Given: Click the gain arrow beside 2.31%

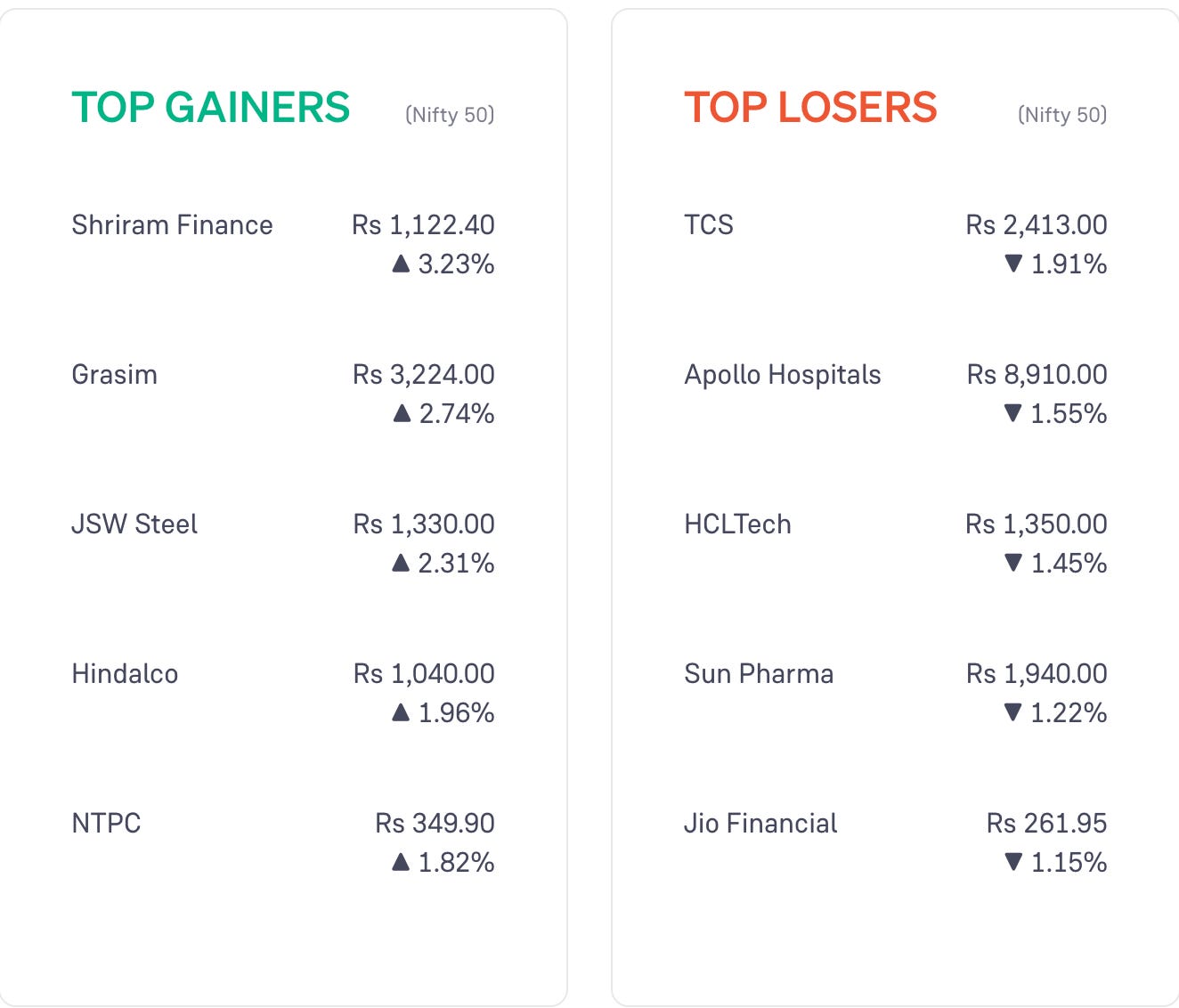Looking at the screenshot, I should pyautogui.click(x=401, y=563).
